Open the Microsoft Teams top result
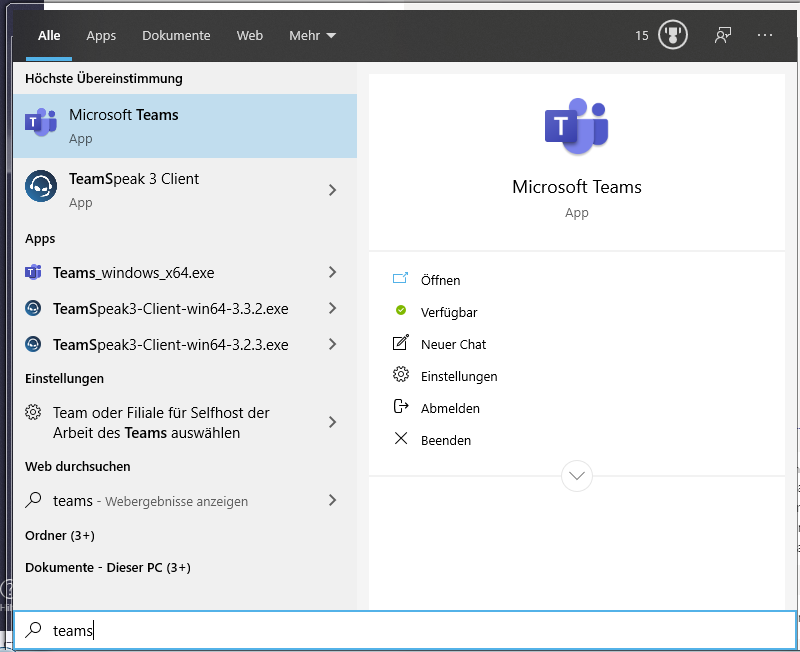Image resolution: width=800 pixels, height=652 pixels. 185,126
